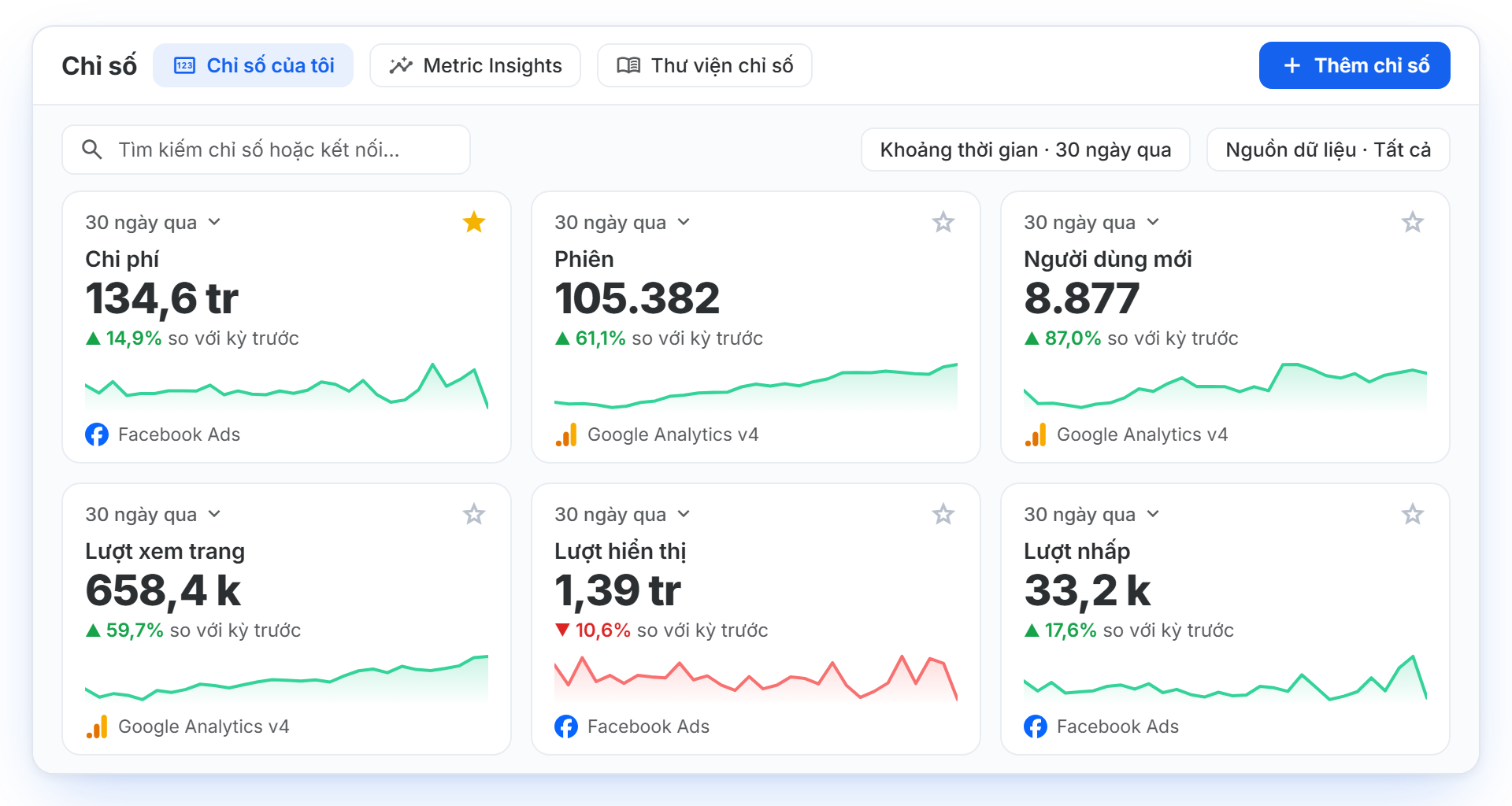Open the Thư viện chỉ số tab
This screenshot has height=806, width=1512.
tap(705, 65)
